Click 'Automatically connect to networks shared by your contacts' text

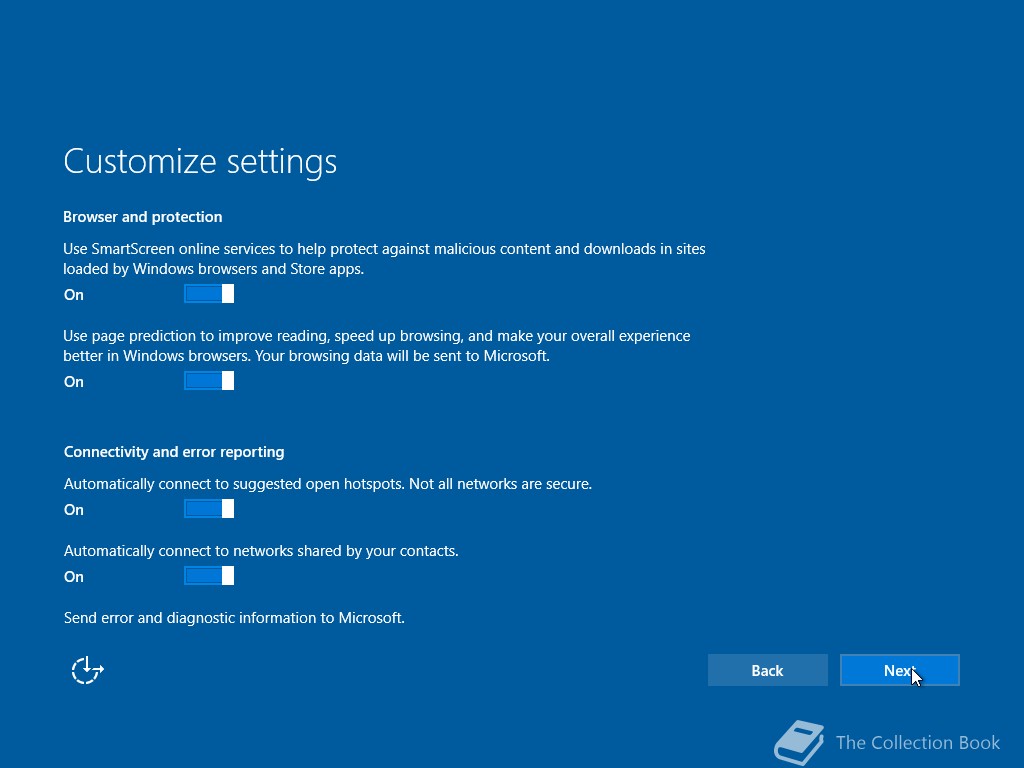[261, 551]
